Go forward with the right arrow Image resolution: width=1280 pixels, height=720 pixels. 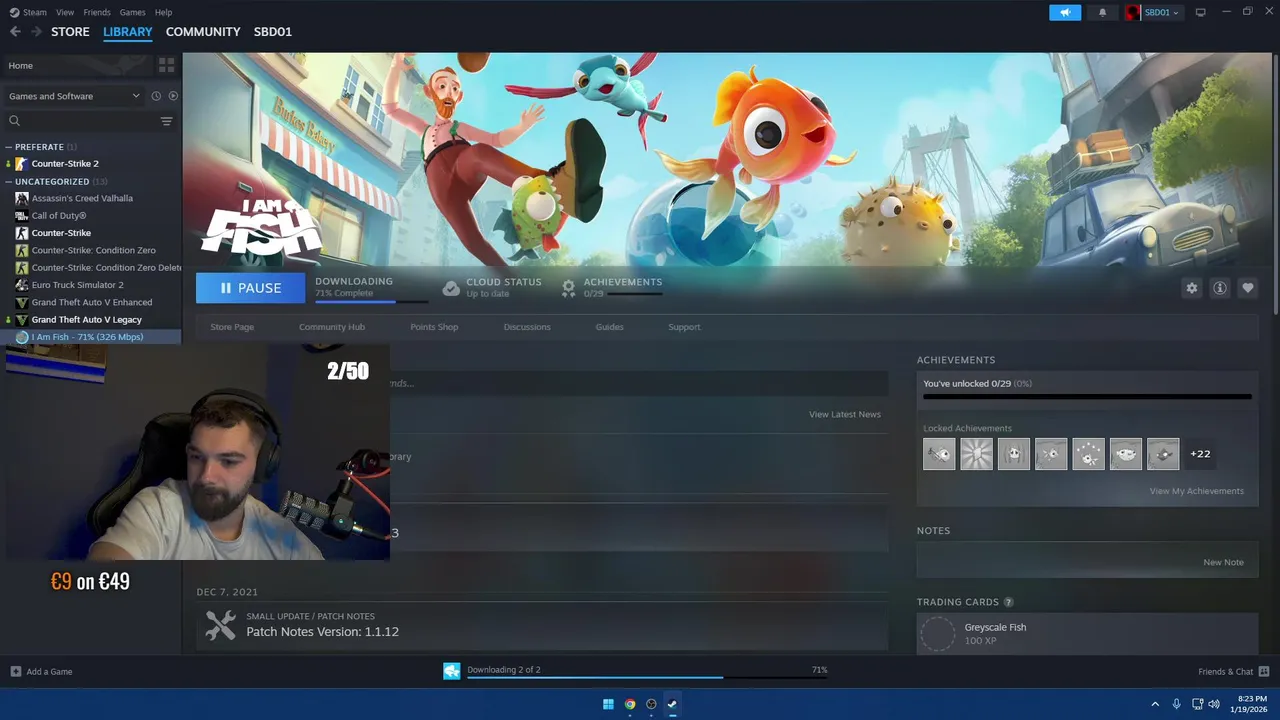[36, 32]
